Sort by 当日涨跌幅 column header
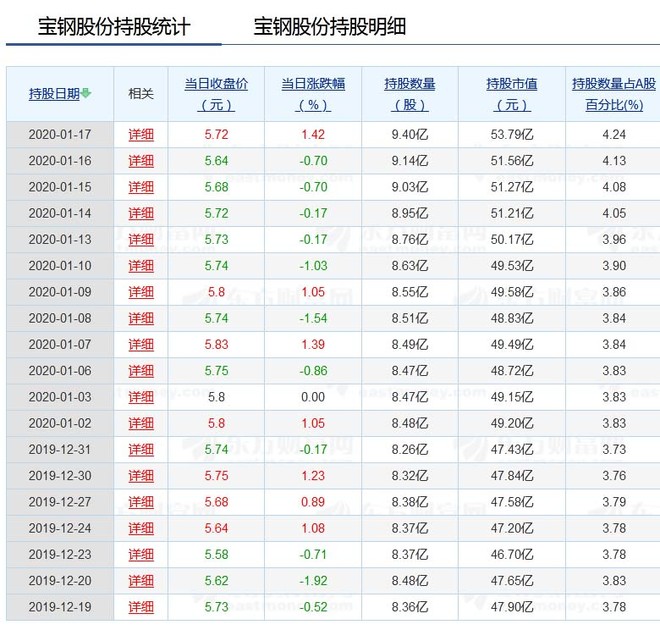This screenshot has width=660, height=630. pos(313,94)
